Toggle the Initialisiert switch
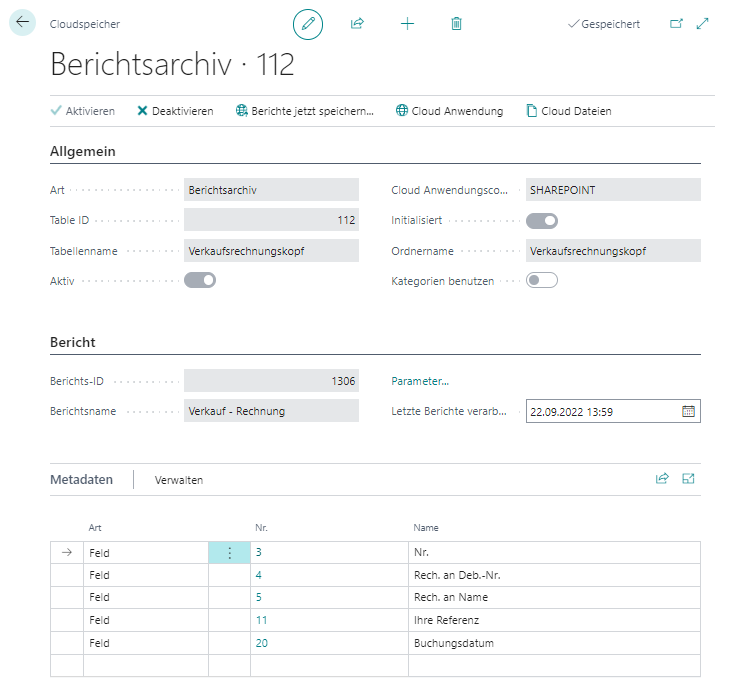Viewport: 753px width, 678px height. pyautogui.click(x=542, y=221)
